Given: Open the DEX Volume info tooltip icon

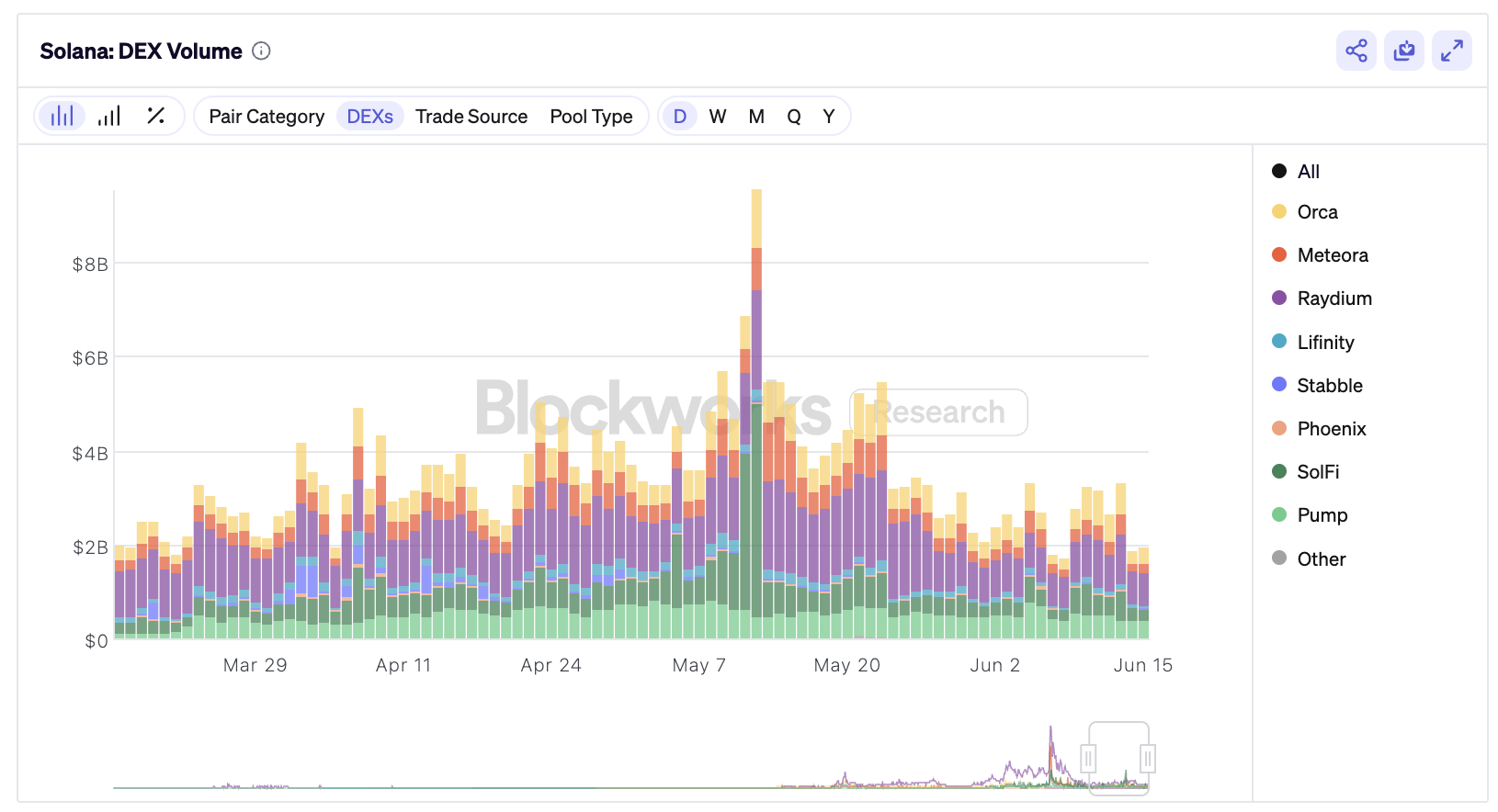Looking at the screenshot, I should [x=261, y=51].
